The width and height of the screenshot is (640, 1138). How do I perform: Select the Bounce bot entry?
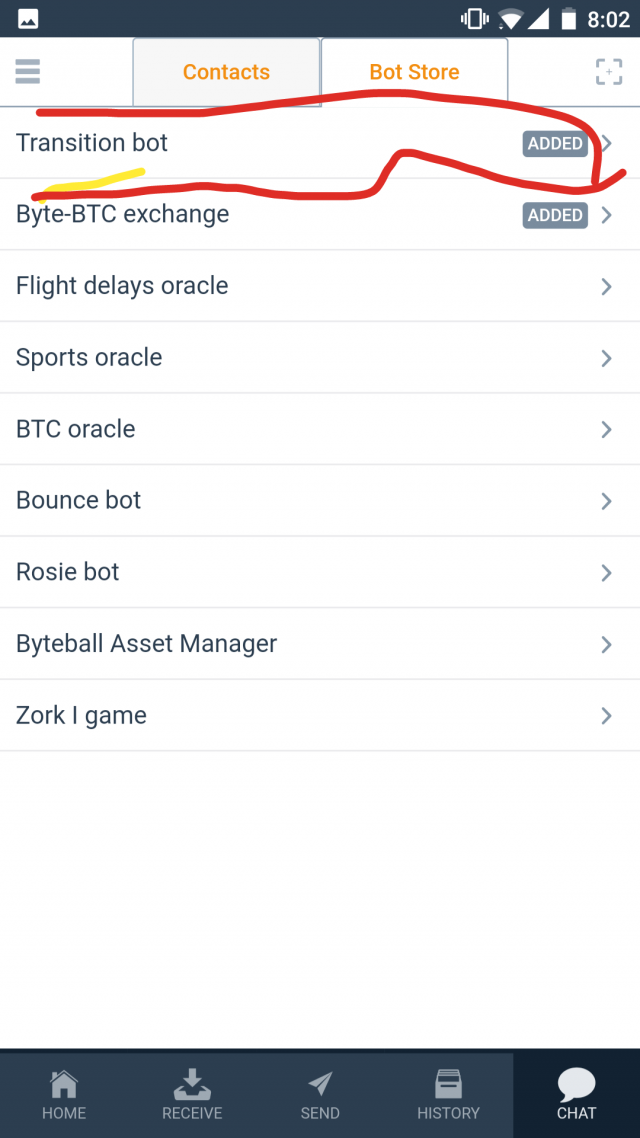point(79,500)
